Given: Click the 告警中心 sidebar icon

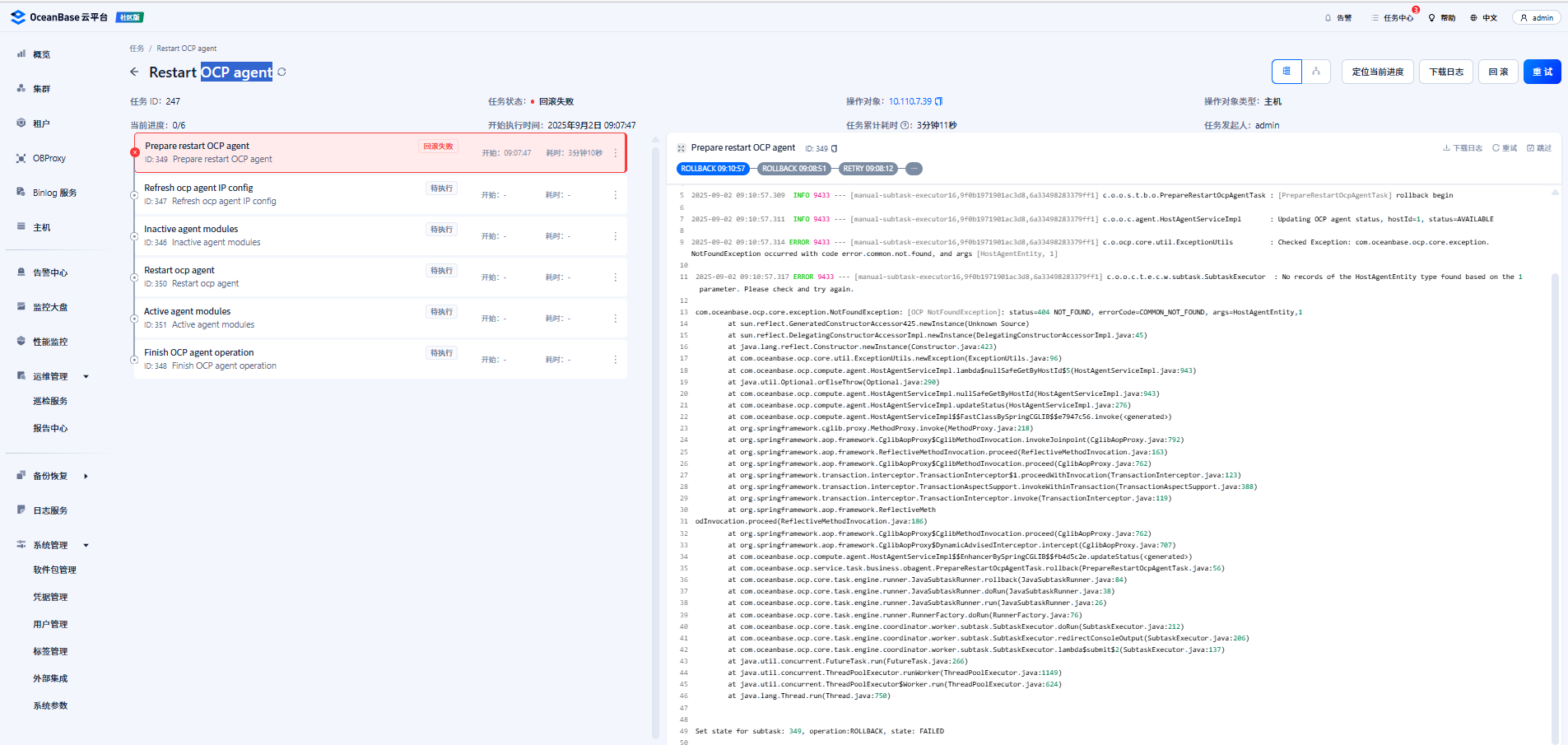Looking at the screenshot, I should pos(21,272).
